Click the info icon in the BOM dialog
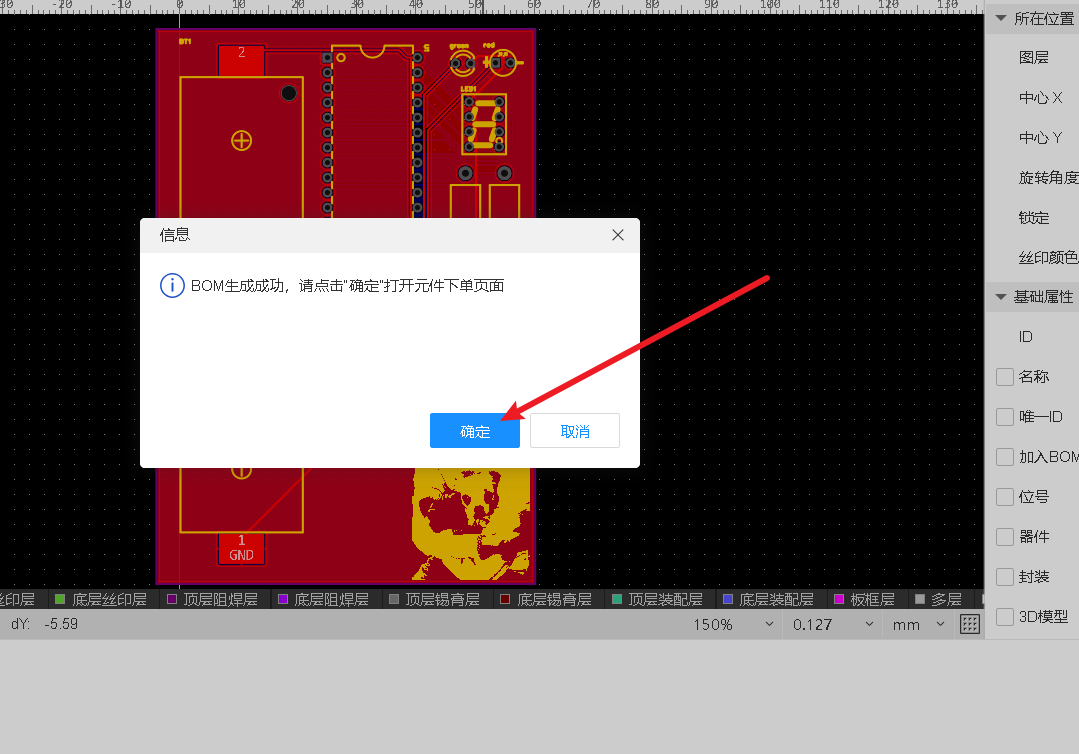Viewport: 1079px width, 754px height. click(171, 285)
